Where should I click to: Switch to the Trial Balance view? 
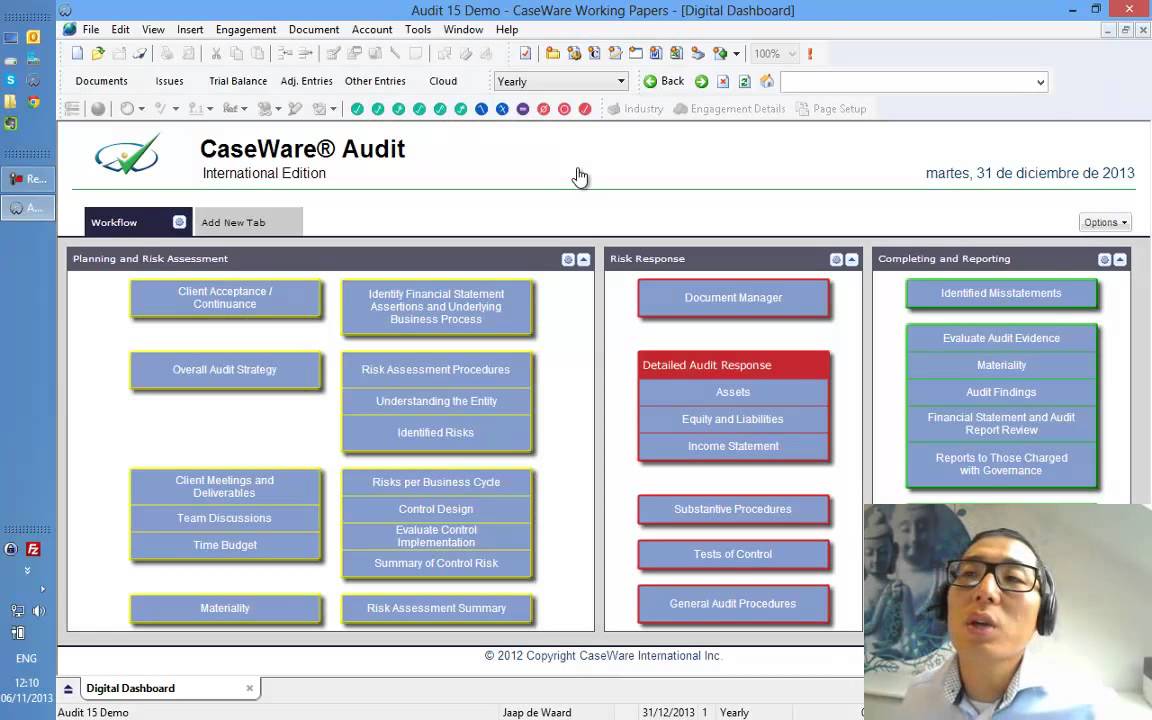[x=238, y=81]
